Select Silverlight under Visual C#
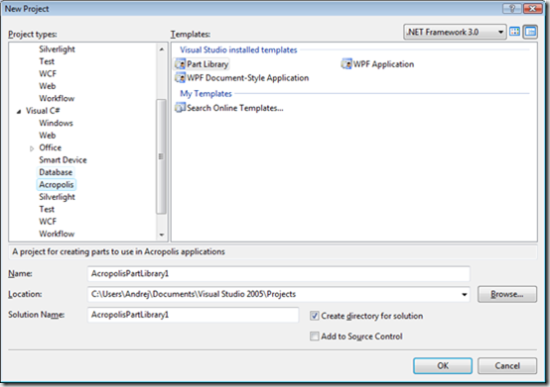Image resolution: width=550 pixels, height=387 pixels. coord(57,197)
